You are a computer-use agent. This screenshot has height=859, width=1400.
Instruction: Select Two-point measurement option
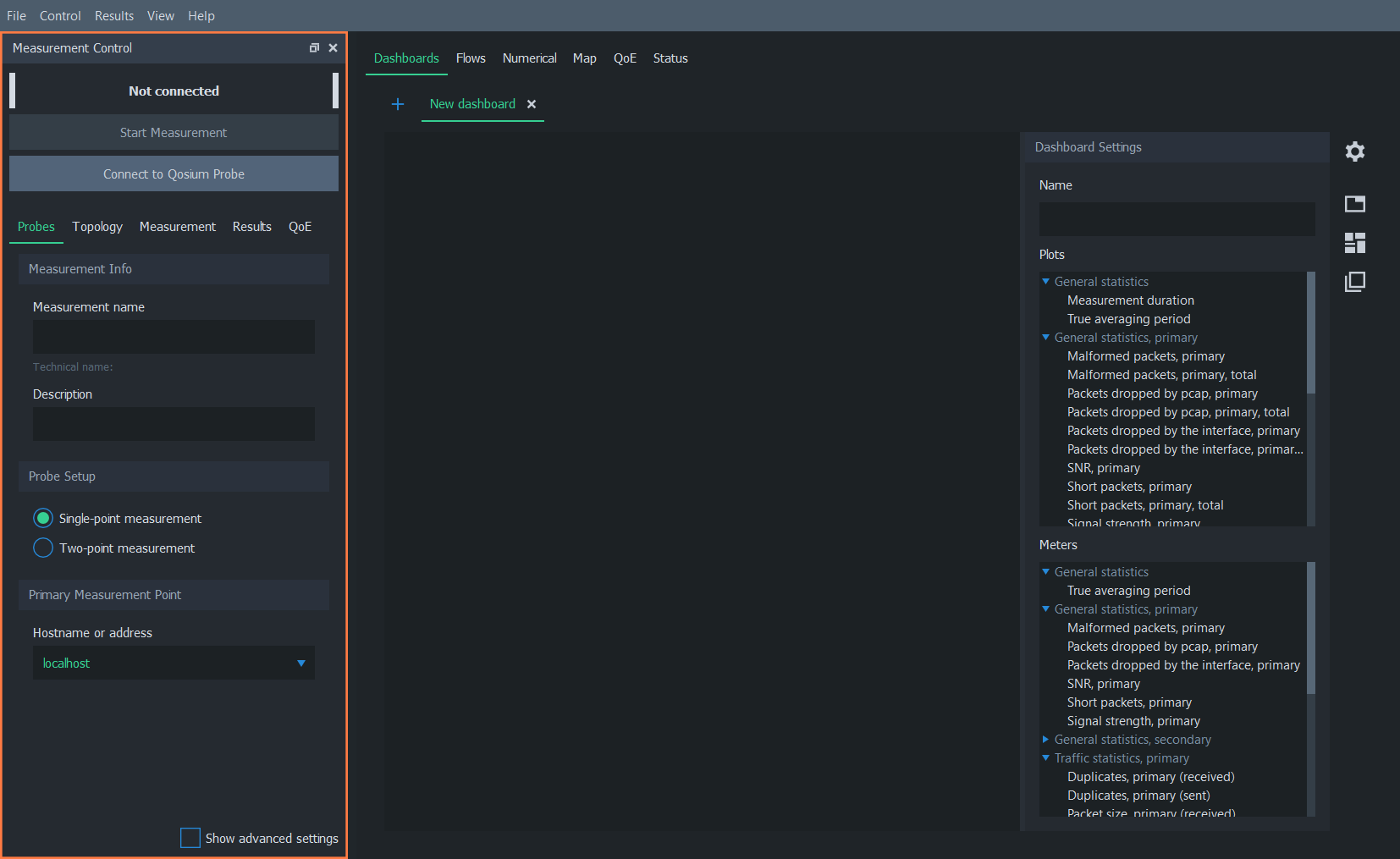coord(43,548)
